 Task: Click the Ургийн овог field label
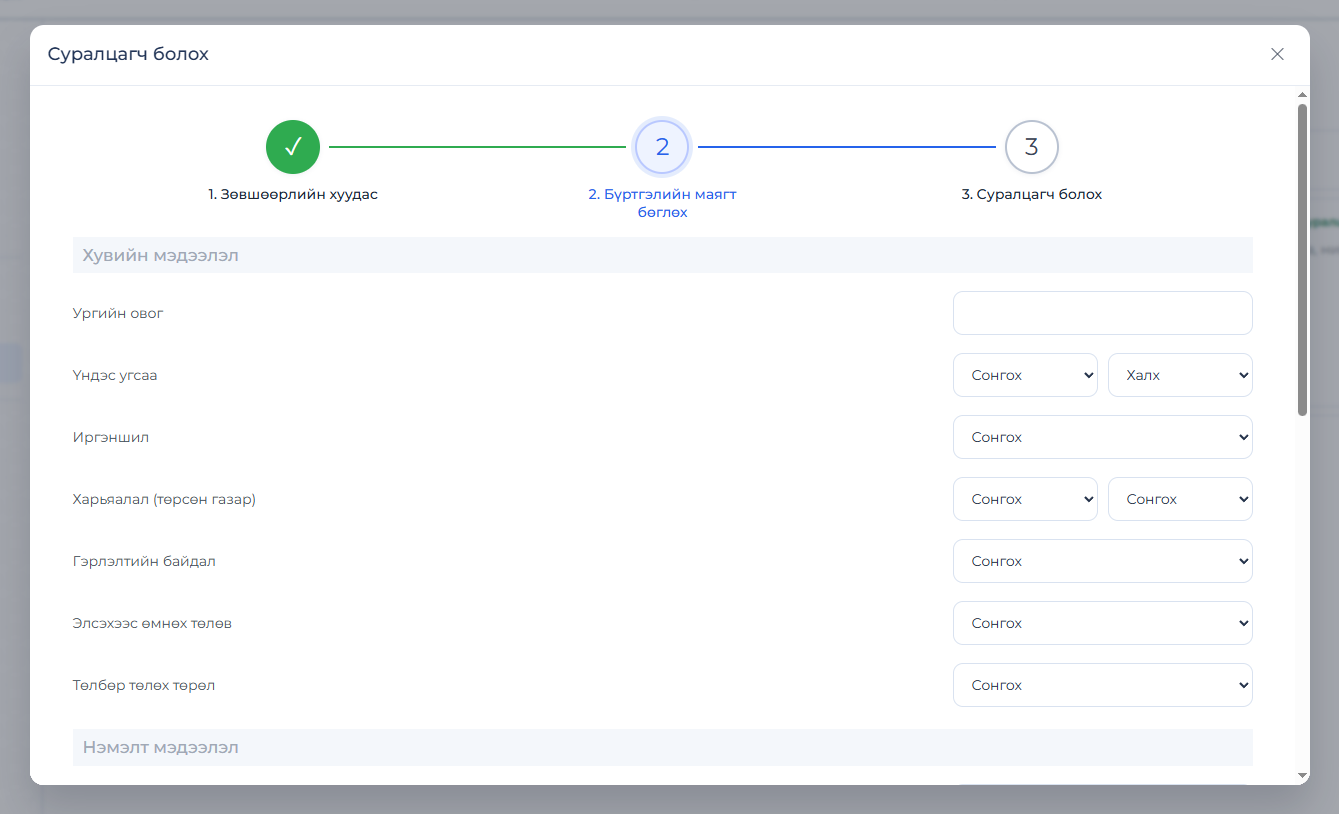point(118,313)
